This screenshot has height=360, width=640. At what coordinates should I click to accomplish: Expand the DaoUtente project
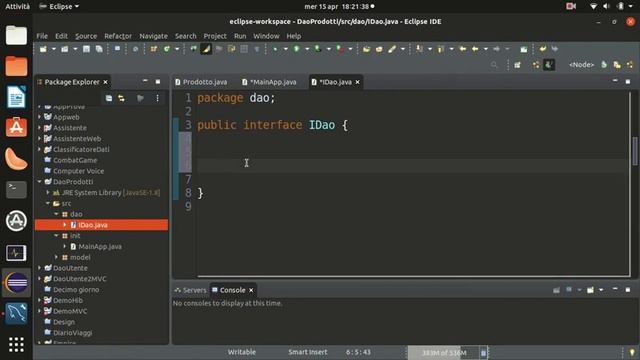point(40,268)
